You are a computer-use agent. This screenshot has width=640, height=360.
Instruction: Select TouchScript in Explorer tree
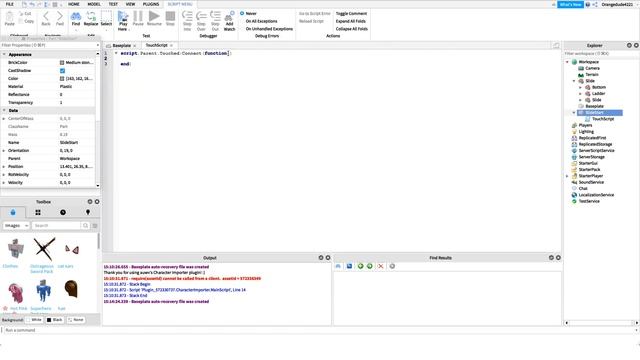[603, 119]
